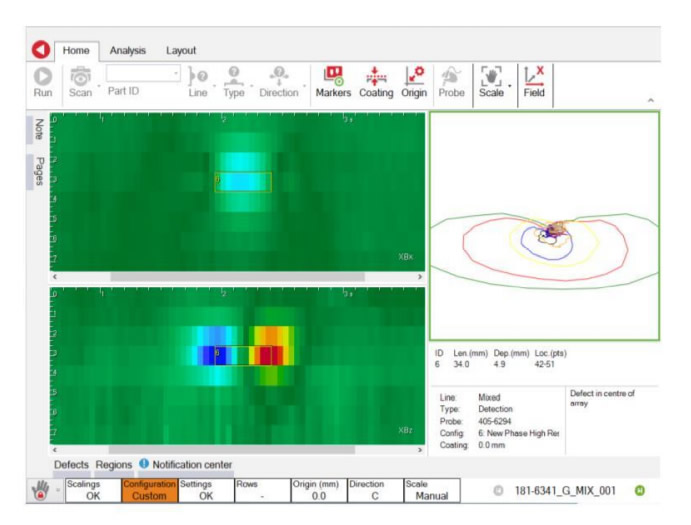The image size is (691, 525).
Task: Start acquisition with the Run icon
Action: [x=43, y=76]
